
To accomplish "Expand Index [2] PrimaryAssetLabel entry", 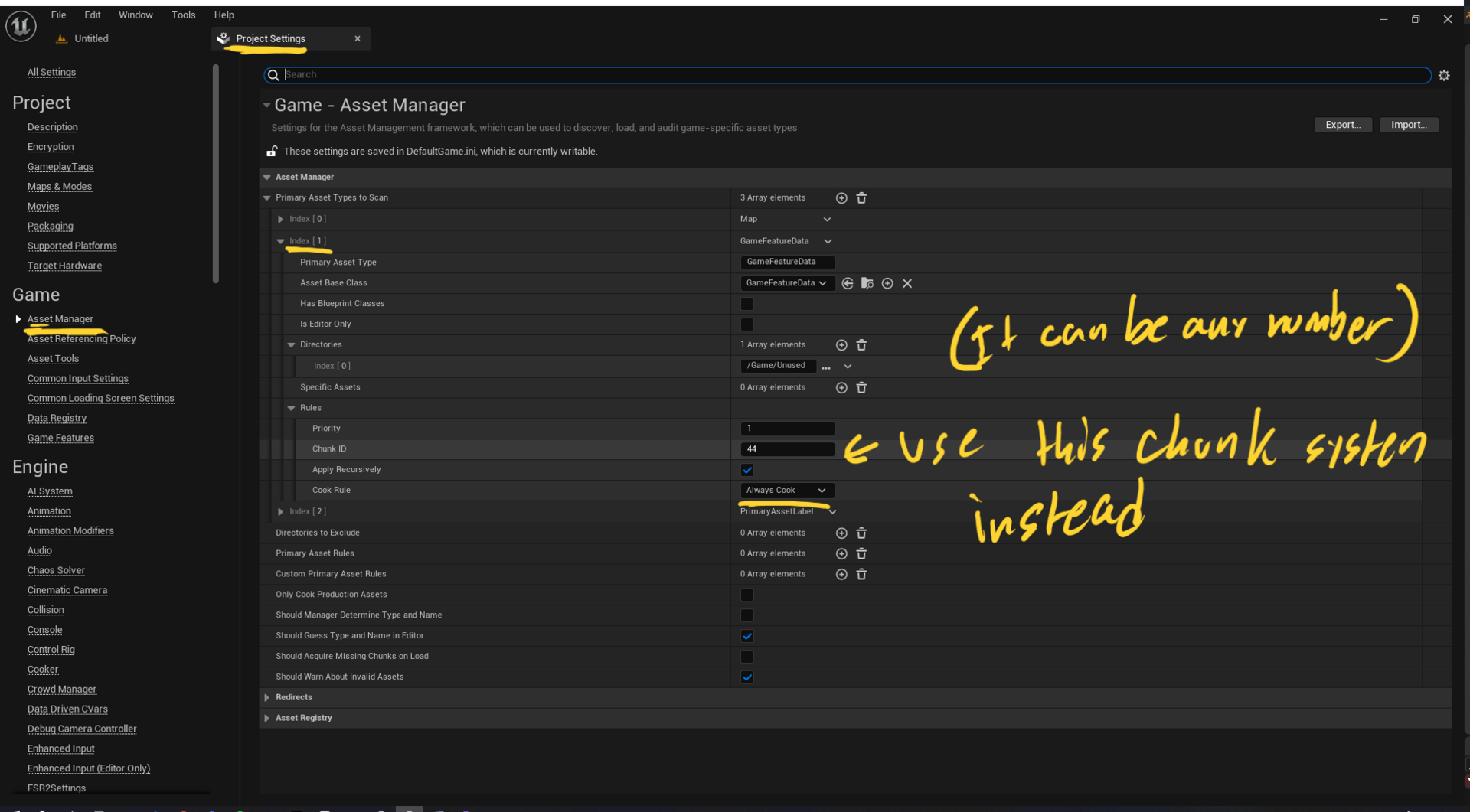I will (281, 512).
